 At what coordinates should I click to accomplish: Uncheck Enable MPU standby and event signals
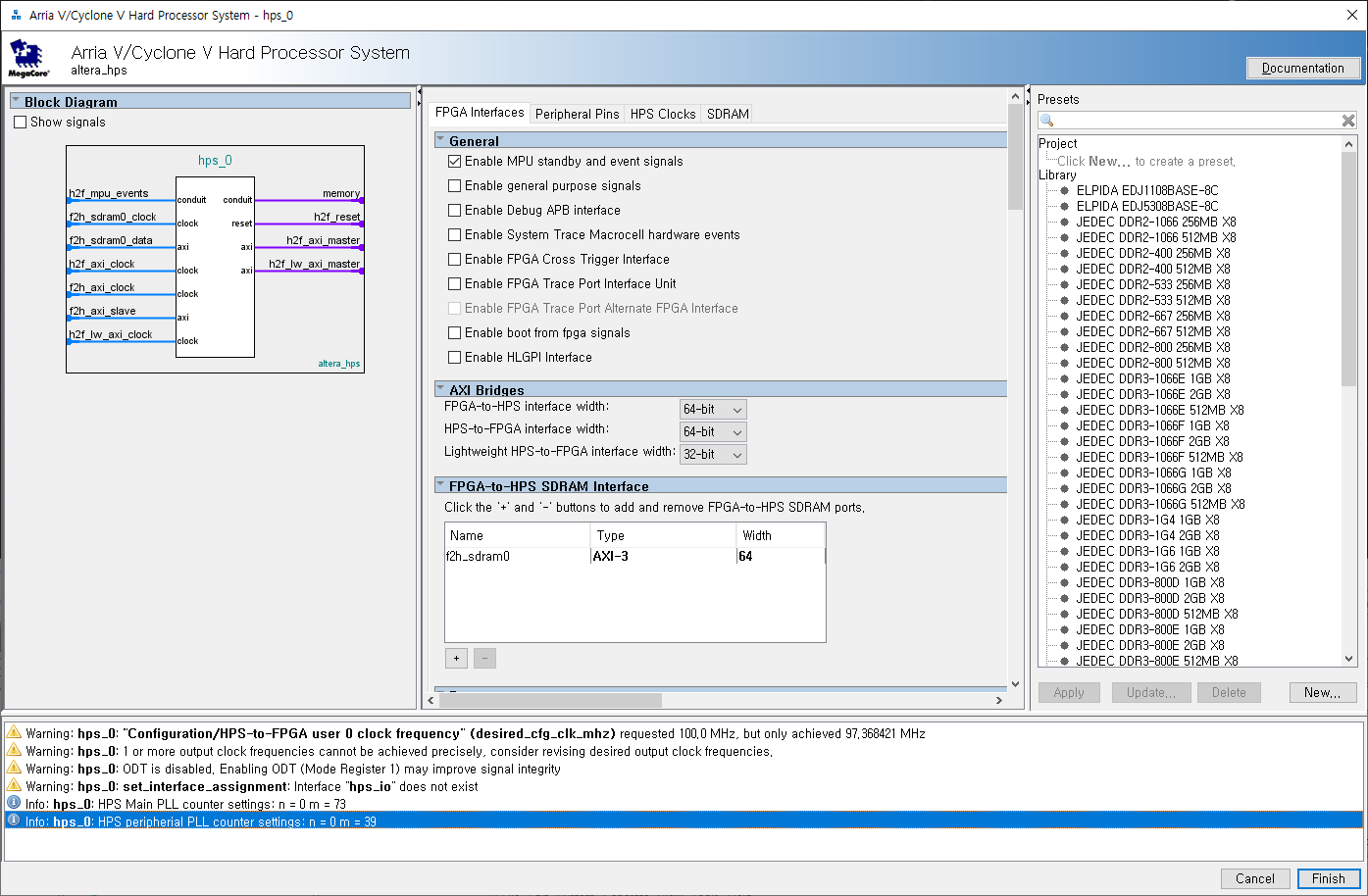(x=454, y=161)
